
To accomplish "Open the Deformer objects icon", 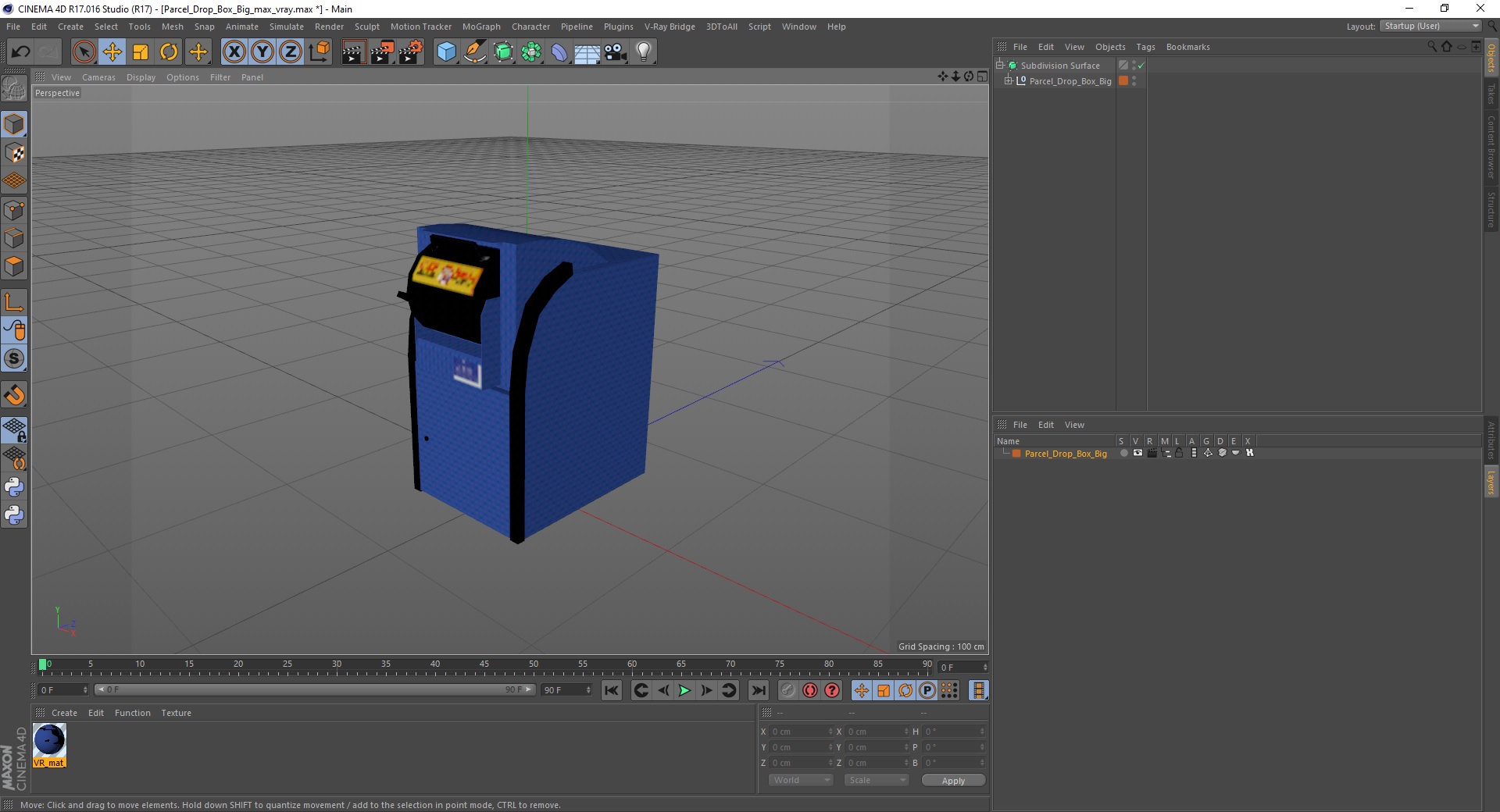I will click(559, 52).
